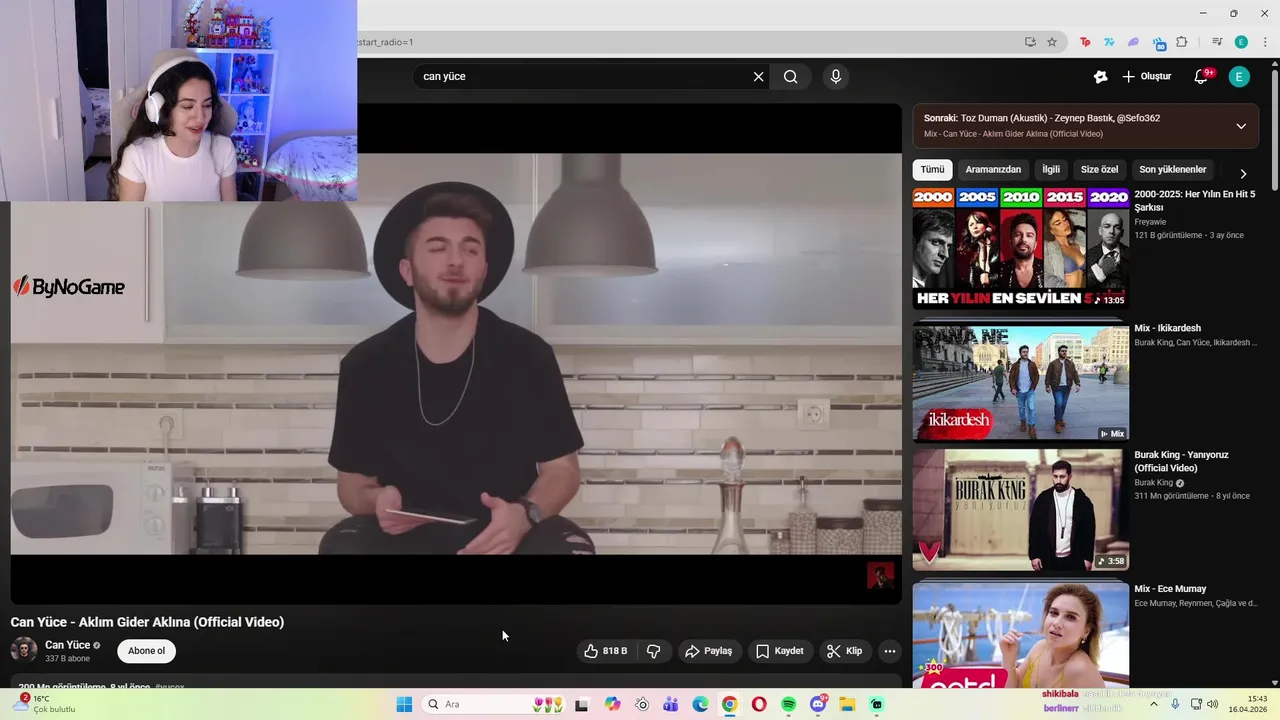Viewport: 1280px width, 720px height.
Task: Save video with the Kaydet button
Action: click(780, 651)
